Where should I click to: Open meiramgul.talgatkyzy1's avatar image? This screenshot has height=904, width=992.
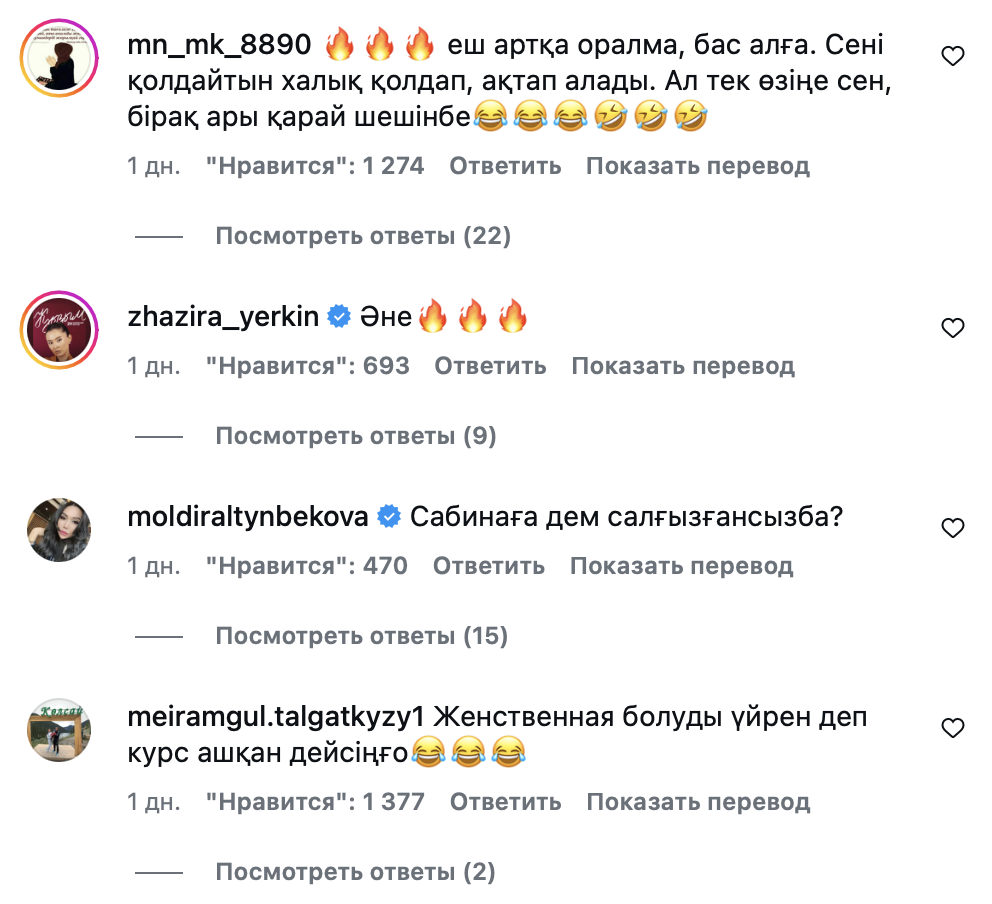[58, 730]
